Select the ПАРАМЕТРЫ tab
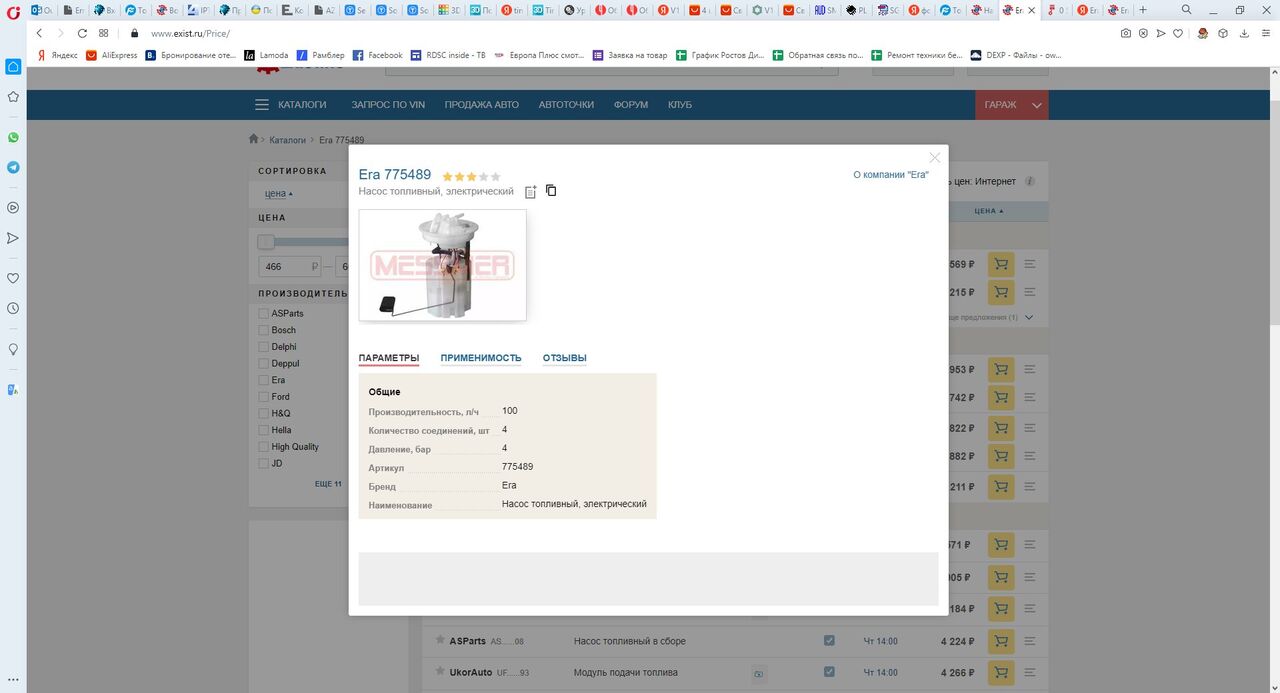The width and height of the screenshot is (1280, 693). click(x=389, y=358)
